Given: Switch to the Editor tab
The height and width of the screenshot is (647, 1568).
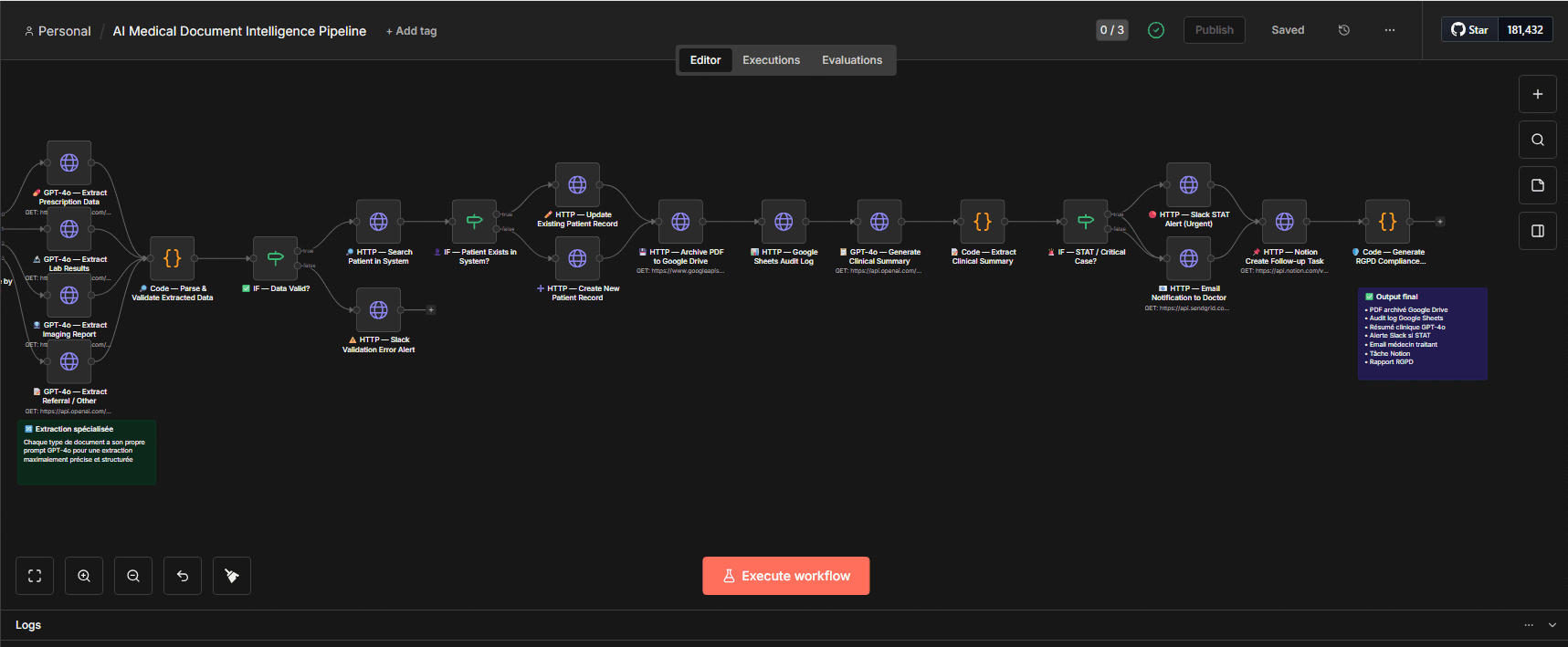Looking at the screenshot, I should (x=706, y=60).
